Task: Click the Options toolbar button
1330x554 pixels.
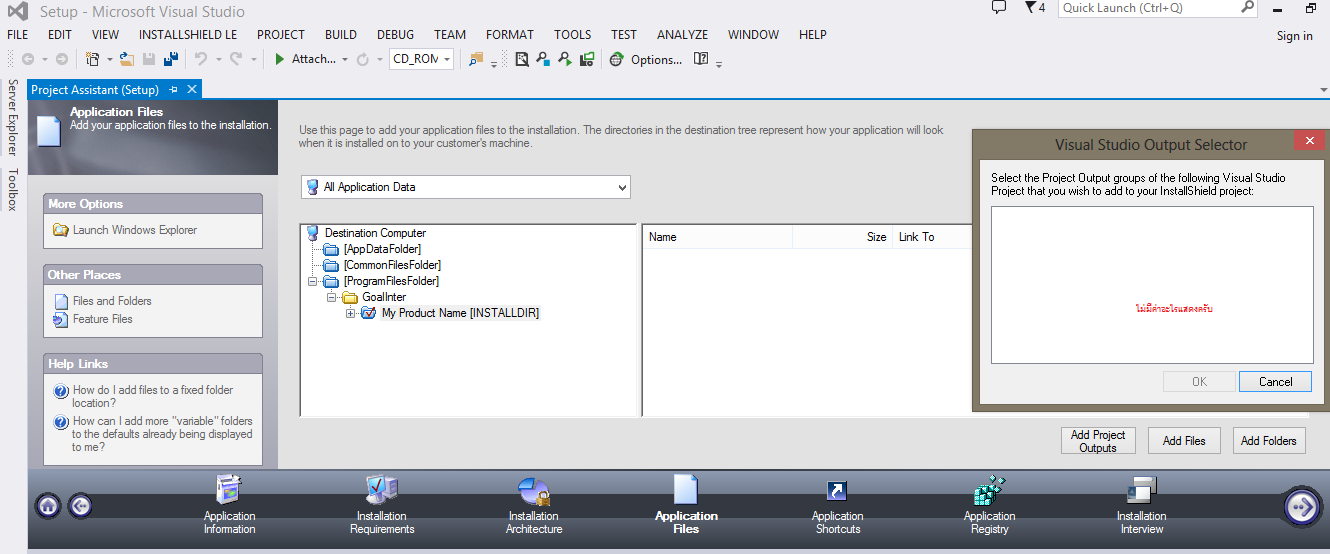Action: pyautogui.click(x=656, y=60)
